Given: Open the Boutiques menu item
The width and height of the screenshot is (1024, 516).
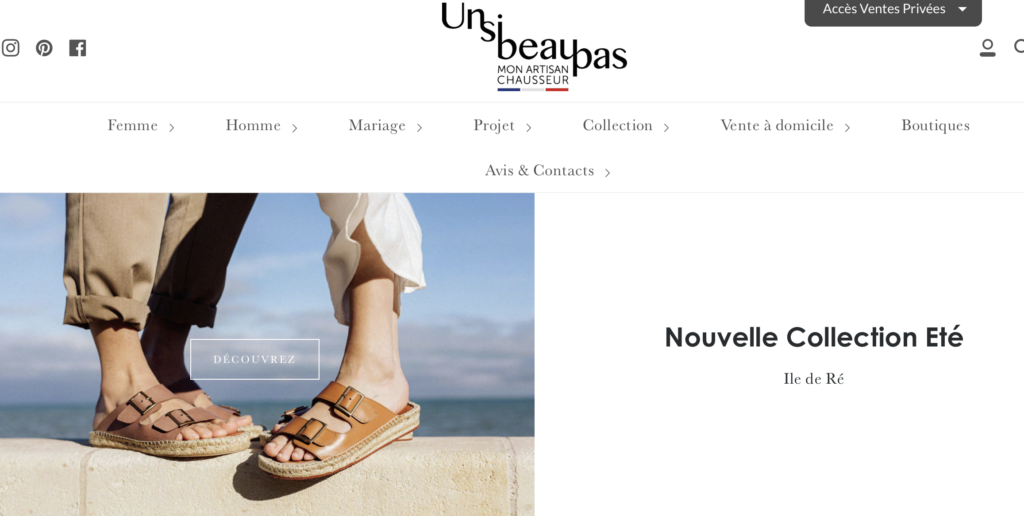Looking at the screenshot, I should [x=935, y=125].
